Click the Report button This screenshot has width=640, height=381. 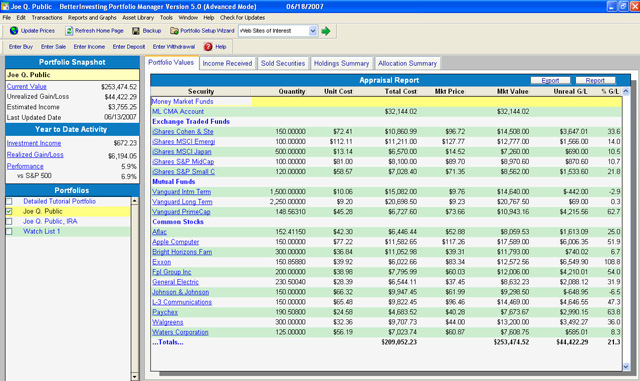point(595,80)
